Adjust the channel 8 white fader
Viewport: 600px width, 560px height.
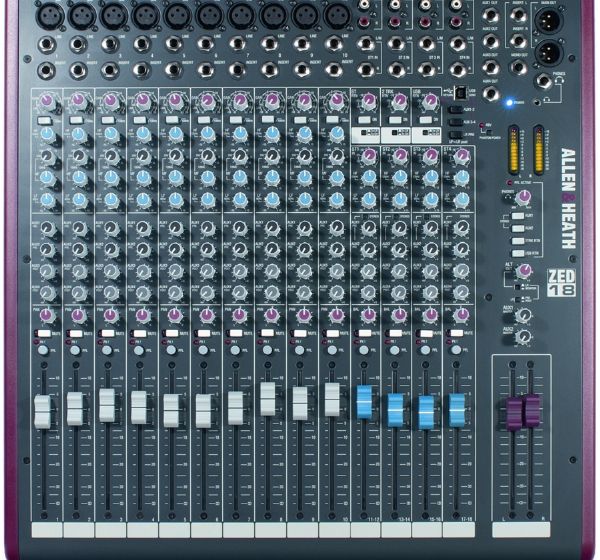coord(267,399)
